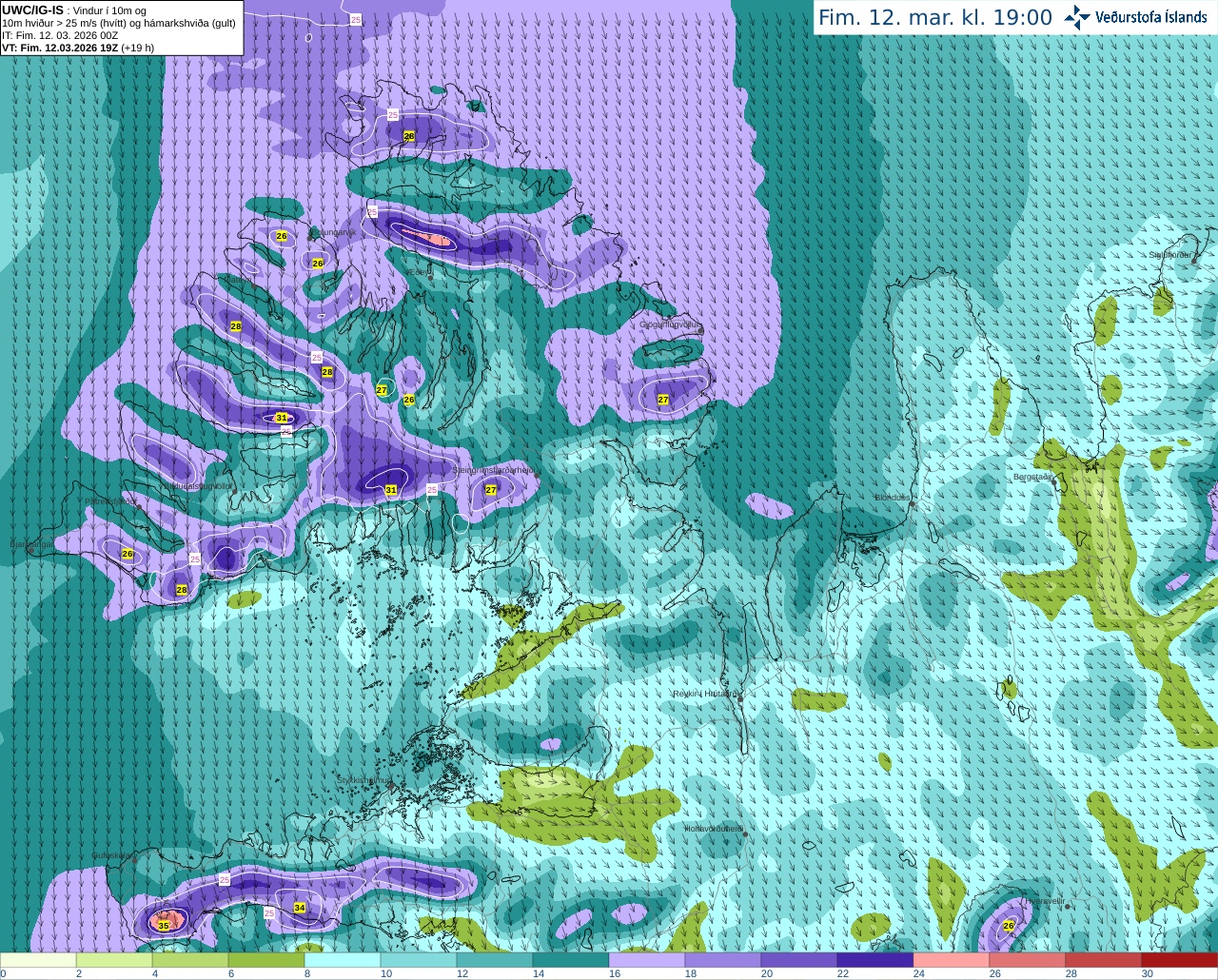Click the 'Veðurstofa Íslands' text
This screenshot has height=980, width=1218.
click(x=1150, y=17)
